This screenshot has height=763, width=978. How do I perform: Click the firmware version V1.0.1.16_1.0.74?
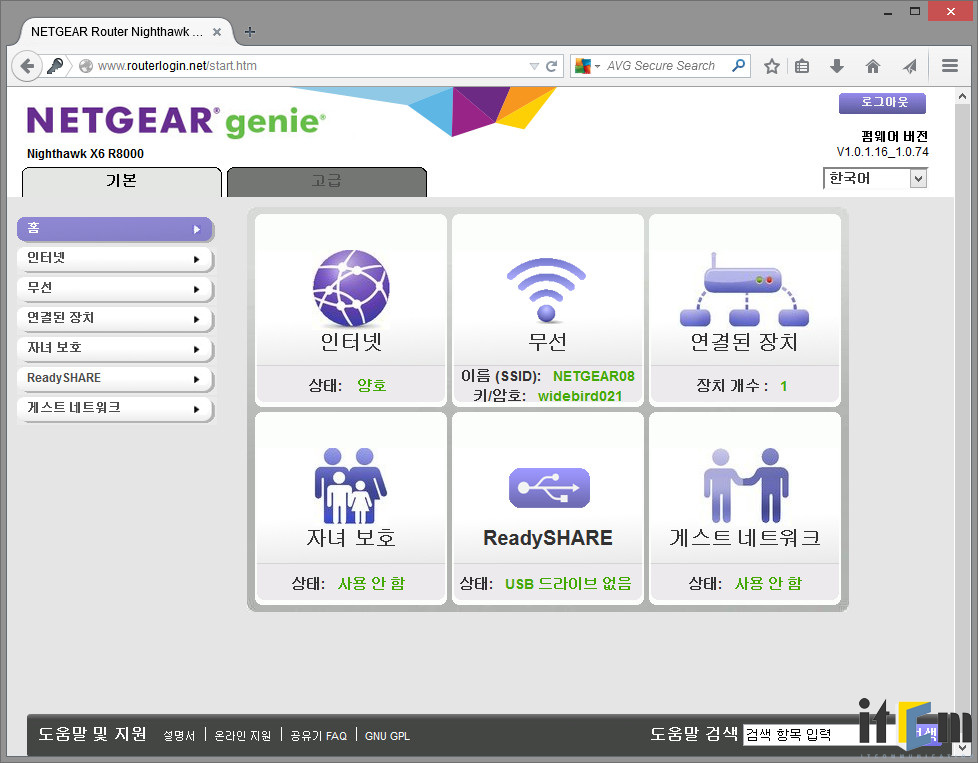coord(883,152)
